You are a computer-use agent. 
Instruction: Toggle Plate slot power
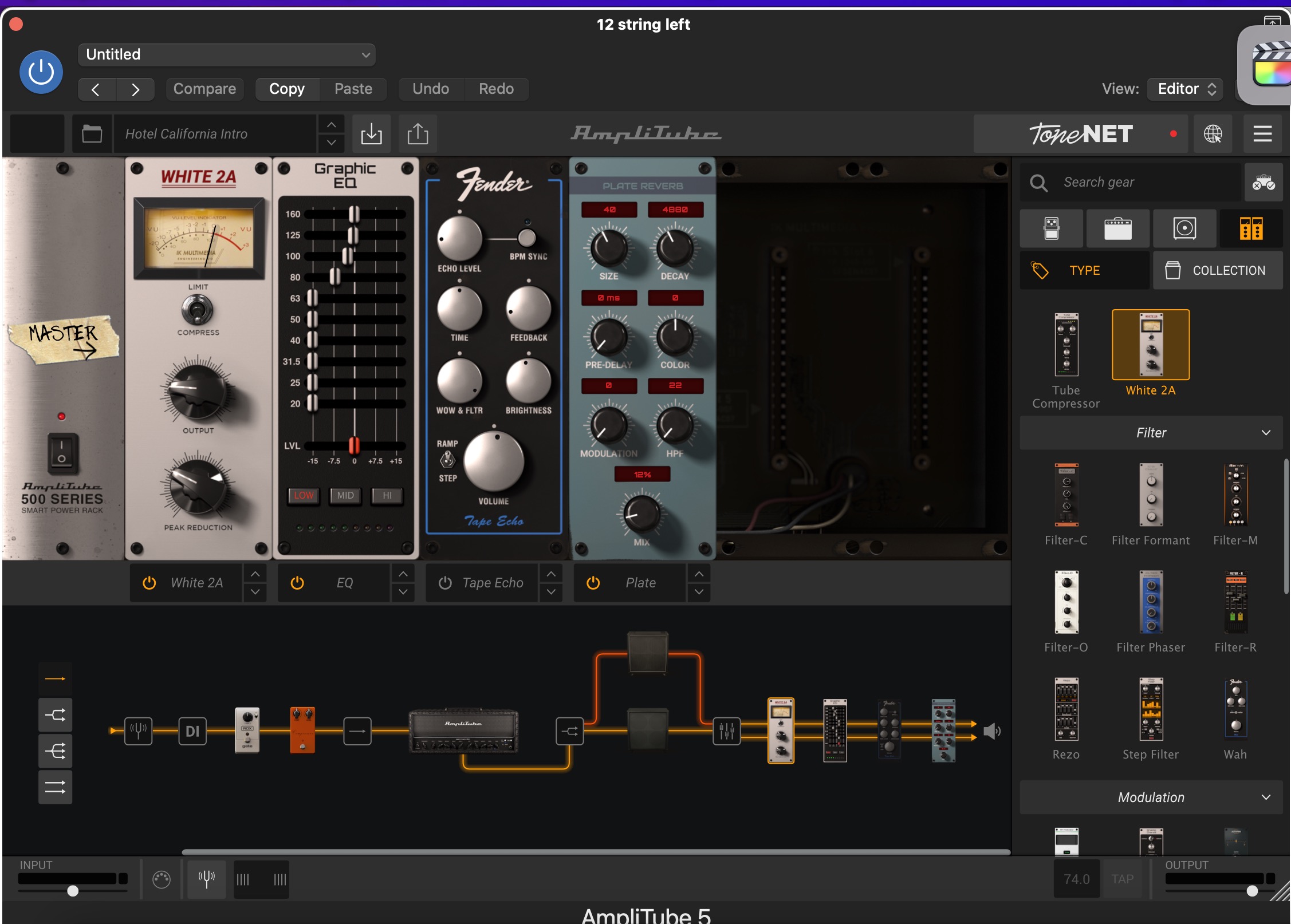coord(593,583)
